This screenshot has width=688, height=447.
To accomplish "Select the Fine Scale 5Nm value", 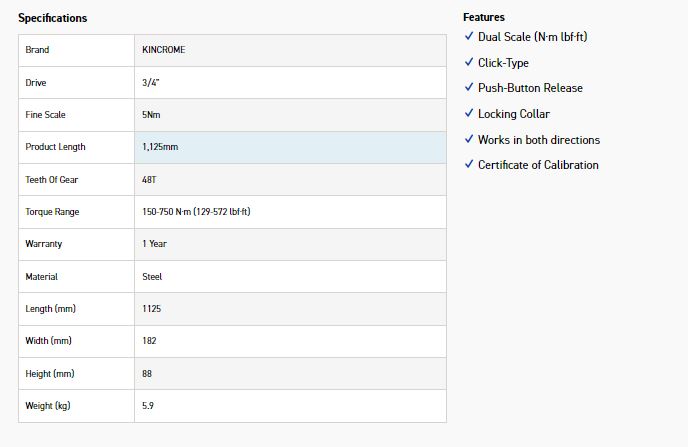I will (x=152, y=115).
